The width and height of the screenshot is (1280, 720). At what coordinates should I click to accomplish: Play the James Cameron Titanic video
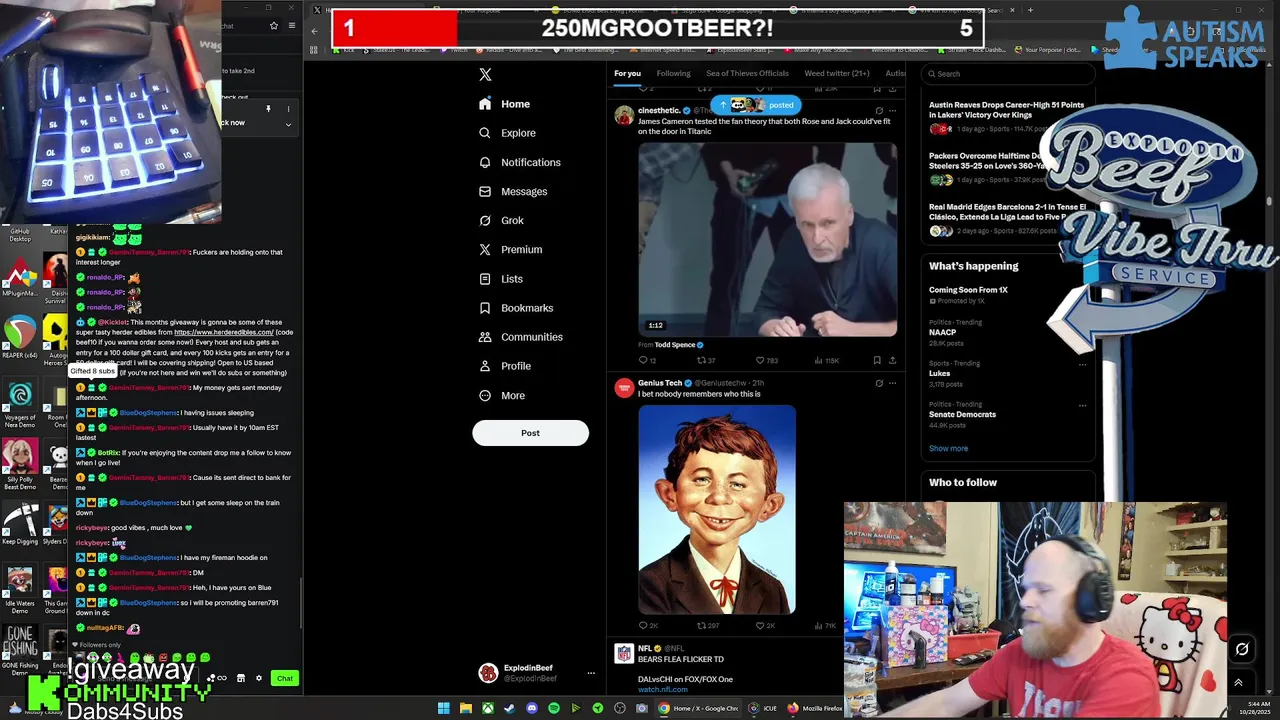[x=767, y=239]
